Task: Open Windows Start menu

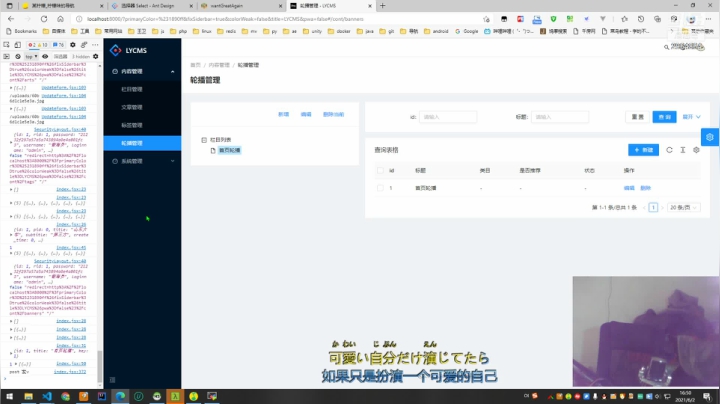Action: tap(9, 396)
